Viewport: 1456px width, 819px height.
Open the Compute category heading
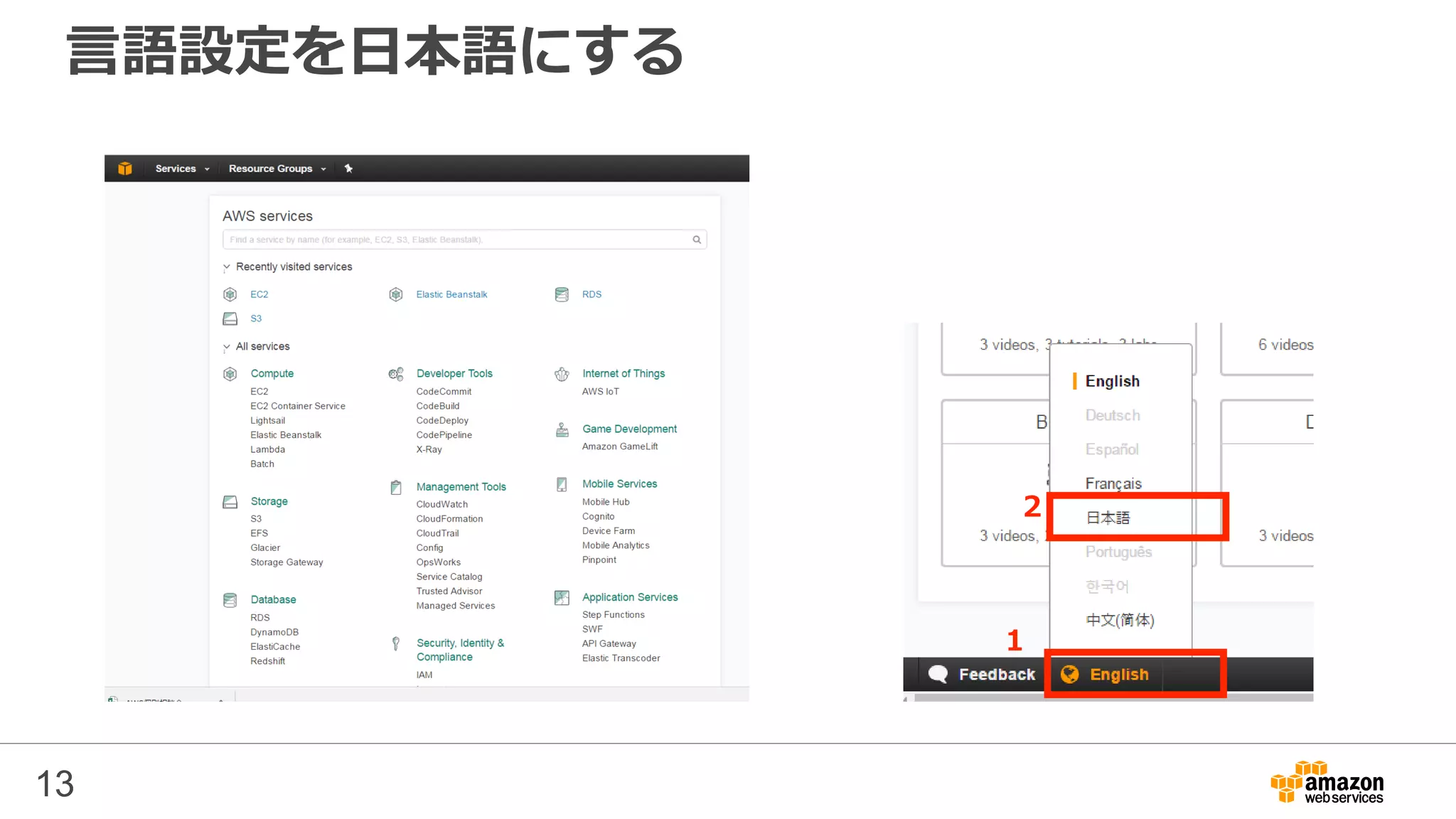point(272,373)
